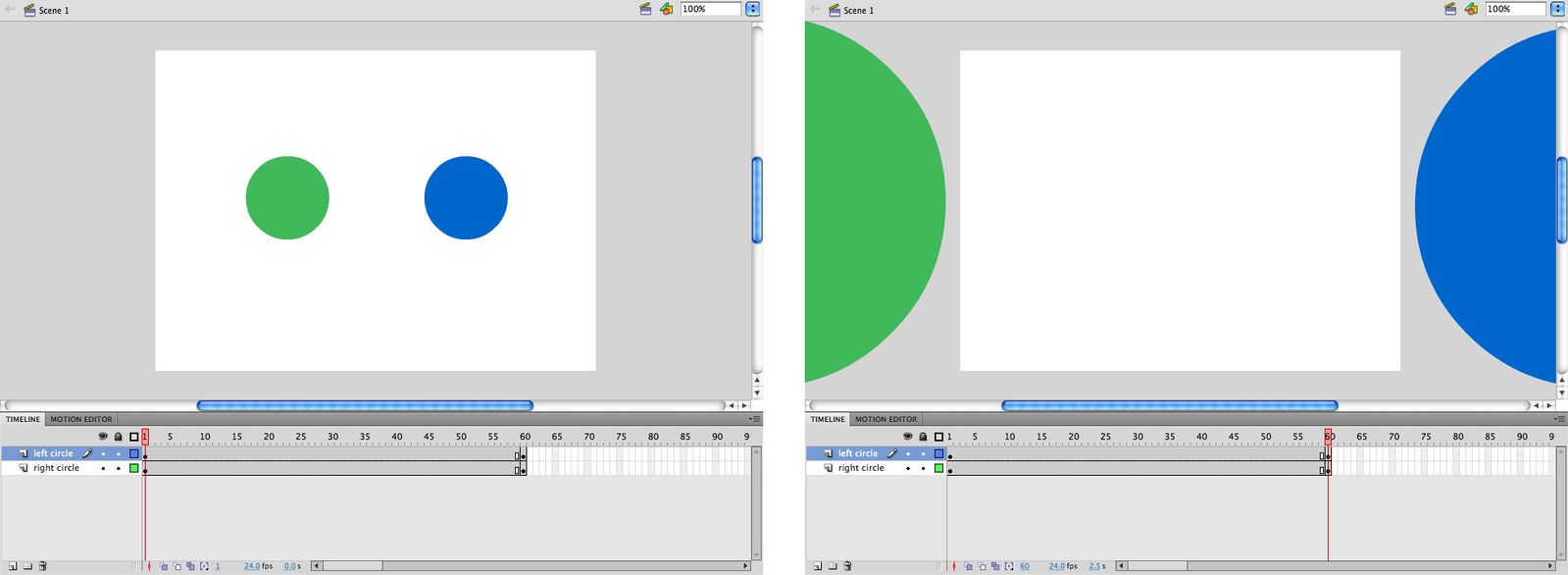Toggle lock dot of right circle layer, frame-60 timeline
The height and width of the screenshot is (575, 1568).
point(923,469)
